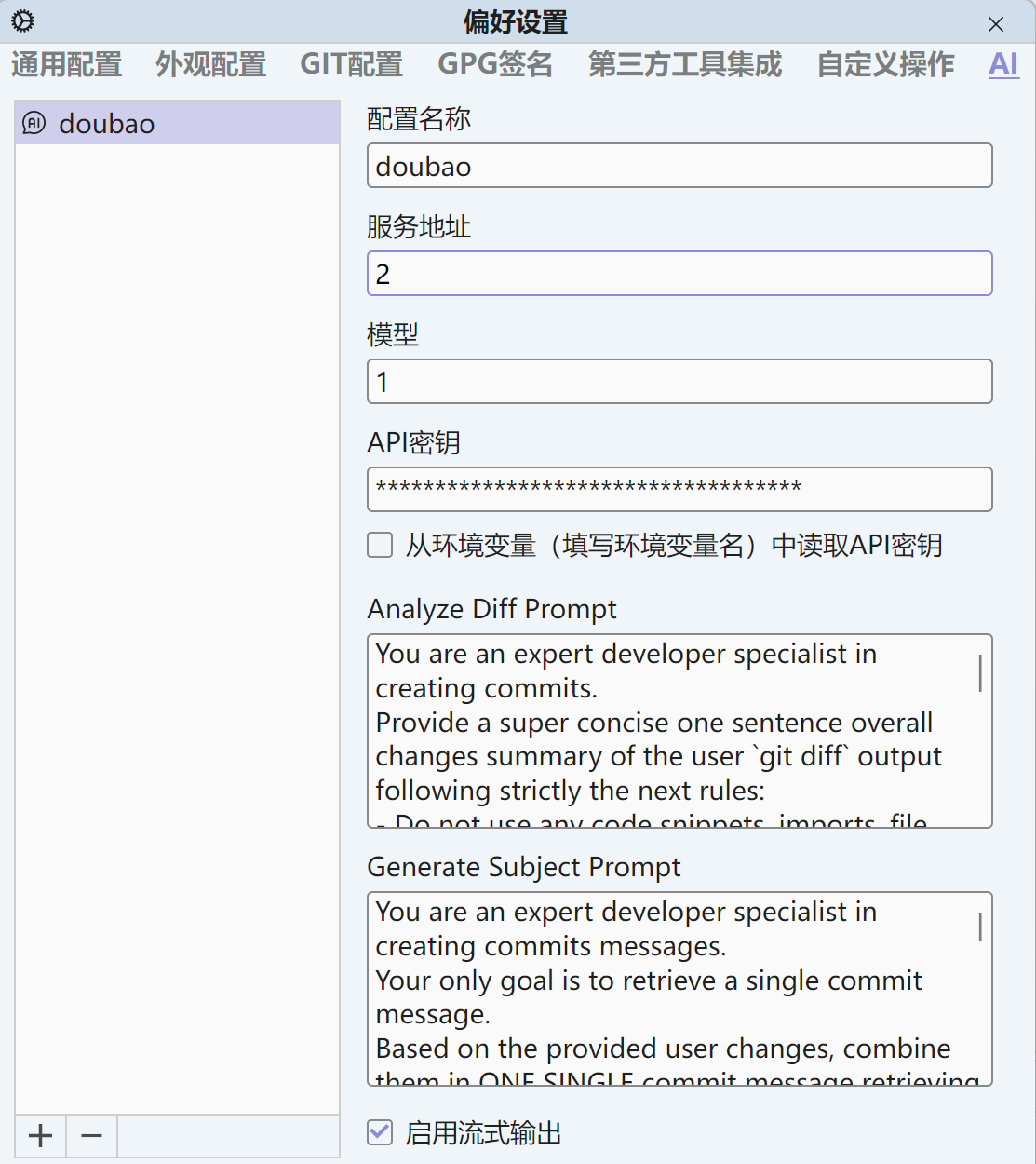Click the 配置名称 label
Image resolution: width=1036 pixels, height=1164 pixels.
(419, 118)
